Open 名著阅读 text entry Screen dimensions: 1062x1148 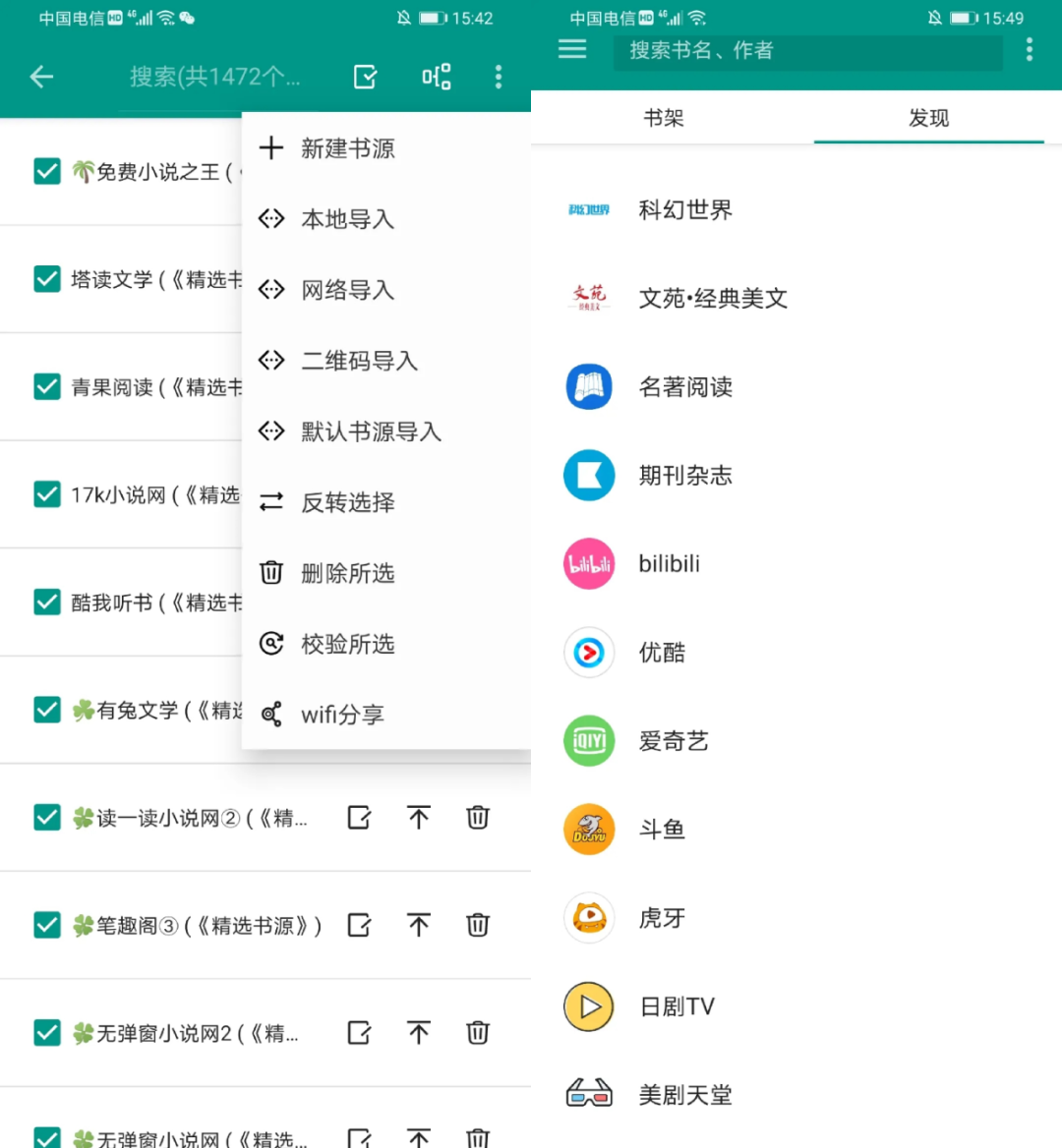click(x=685, y=386)
